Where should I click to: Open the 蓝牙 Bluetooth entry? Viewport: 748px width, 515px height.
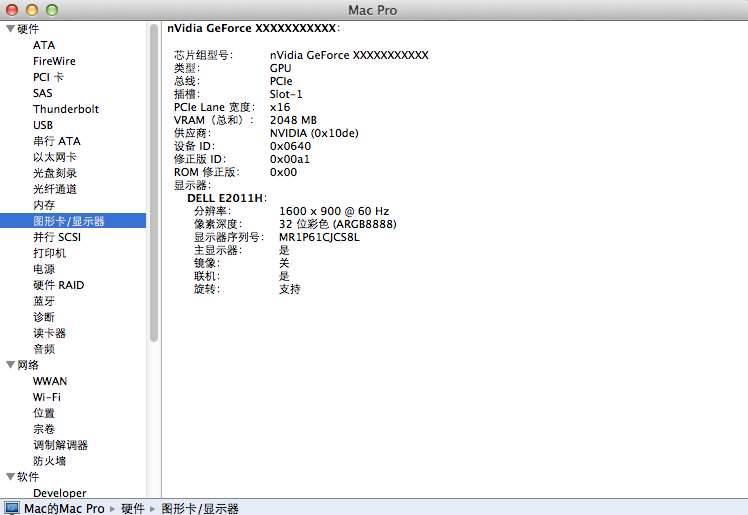pyautogui.click(x=44, y=301)
